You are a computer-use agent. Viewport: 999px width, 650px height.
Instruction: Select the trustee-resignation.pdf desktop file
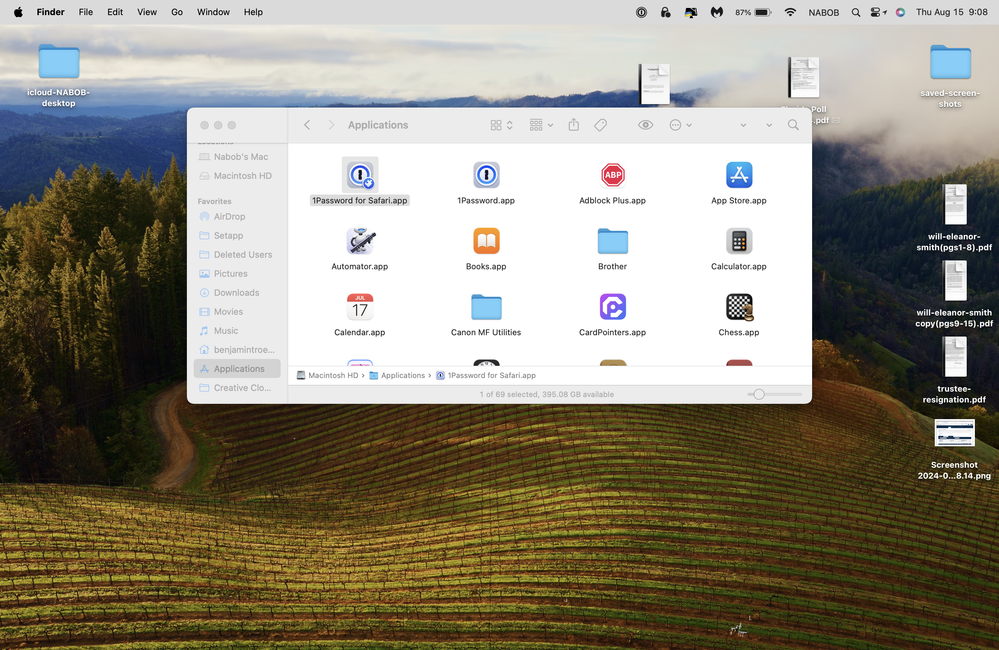click(954, 370)
